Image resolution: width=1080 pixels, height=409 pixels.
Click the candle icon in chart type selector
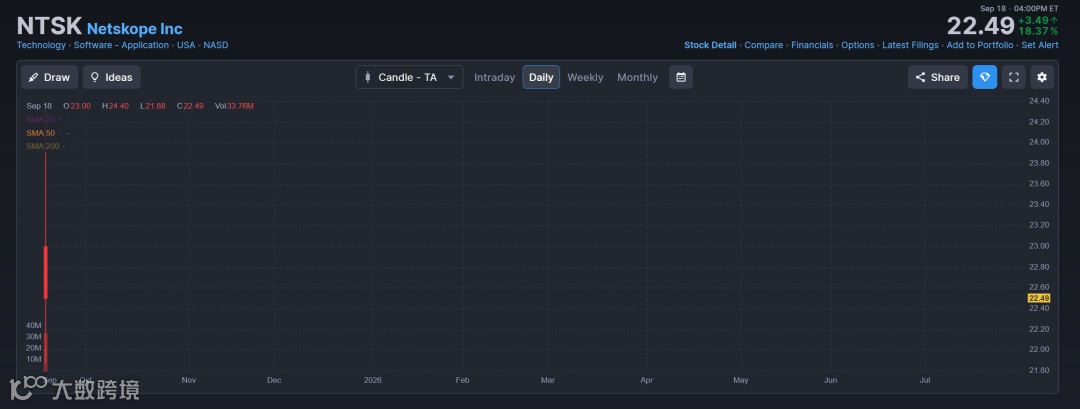pyautogui.click(x=368, y=77)
